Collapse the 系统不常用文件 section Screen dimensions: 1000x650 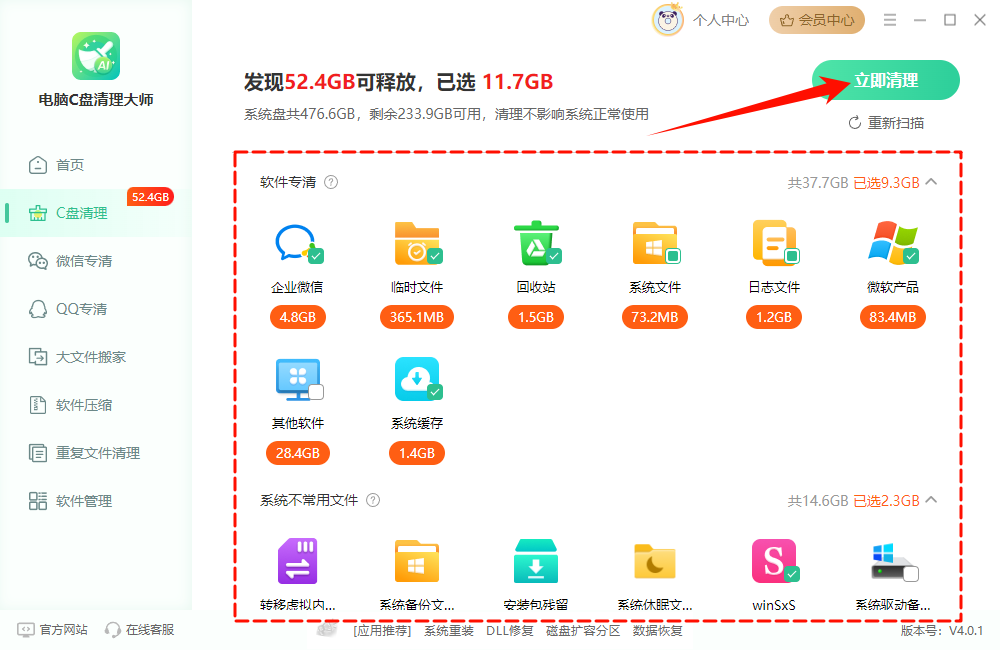929,500
